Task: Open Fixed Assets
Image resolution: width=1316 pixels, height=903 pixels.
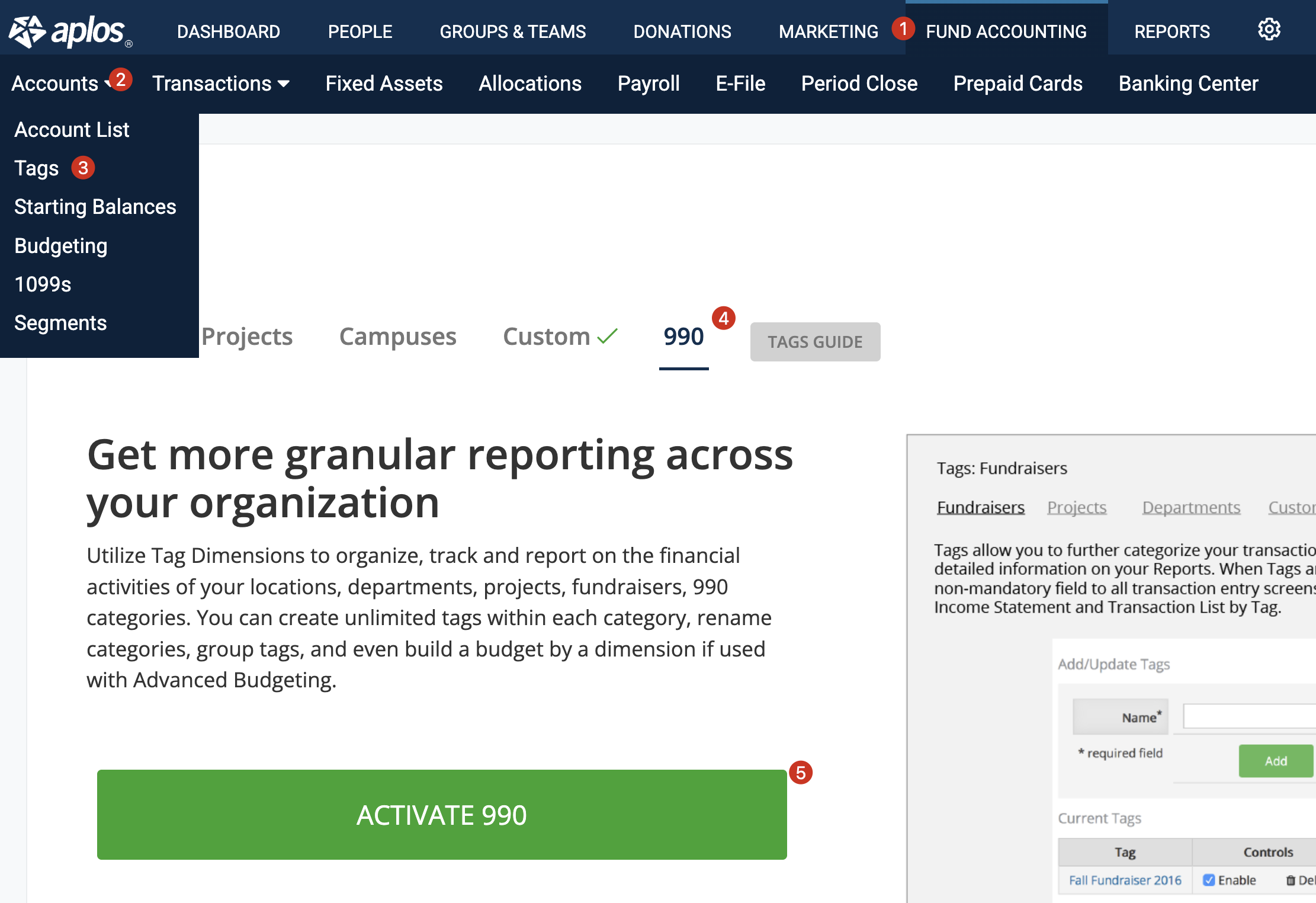Action: point(384,84)
